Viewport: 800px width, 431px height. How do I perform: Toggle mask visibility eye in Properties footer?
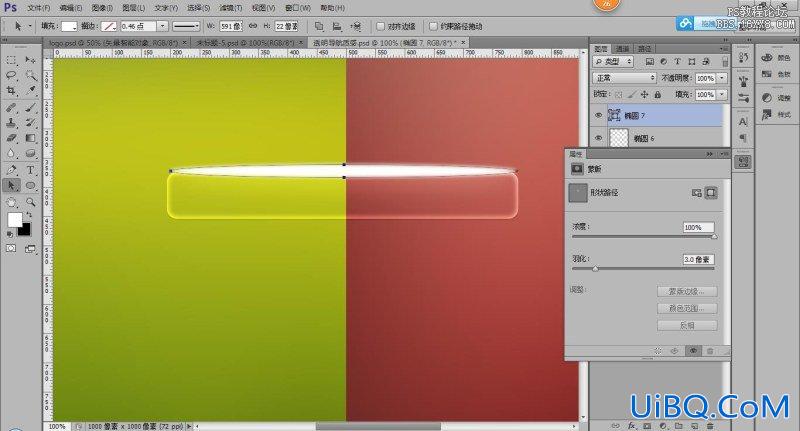point(693,351)
